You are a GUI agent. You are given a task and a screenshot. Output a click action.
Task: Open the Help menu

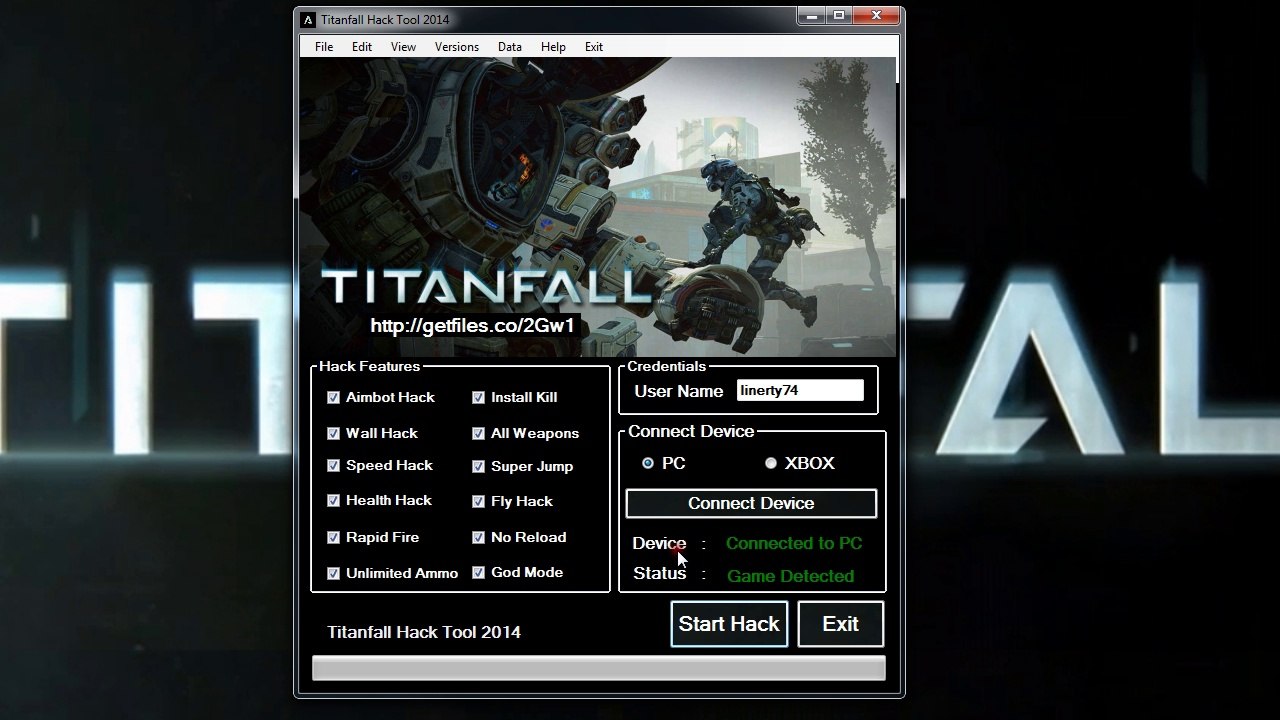pyautogui.click(x=553, y=47)
